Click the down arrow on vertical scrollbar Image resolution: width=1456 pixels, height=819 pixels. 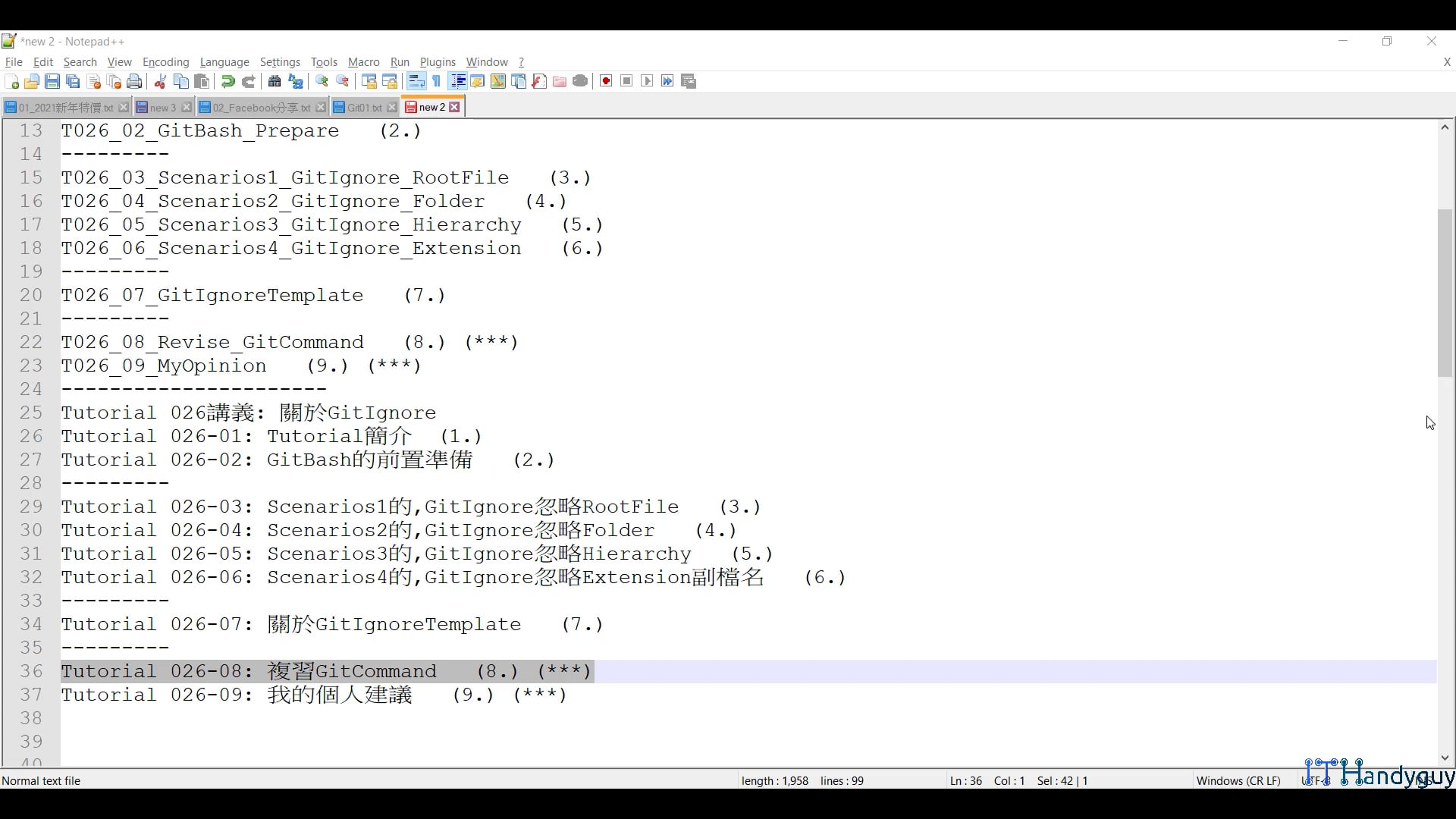(1445, 758)
